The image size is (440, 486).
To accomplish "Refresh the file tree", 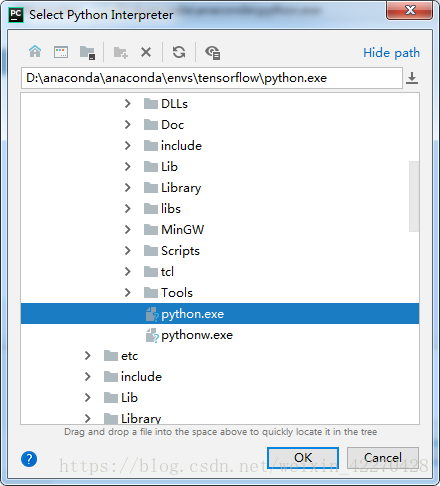I will tap(179, 52).
